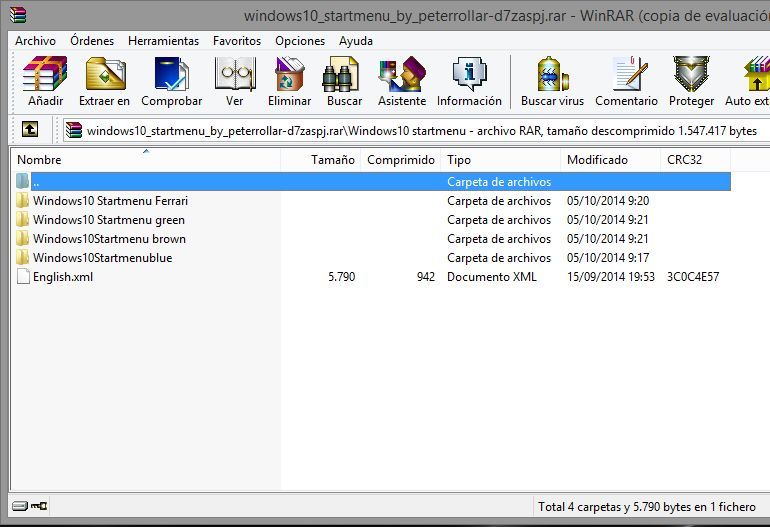Click the 05/10/2014 9:20 date cell
Image resolution: width=770 pixels, height=527 pixels.
(x=608, y=201)
